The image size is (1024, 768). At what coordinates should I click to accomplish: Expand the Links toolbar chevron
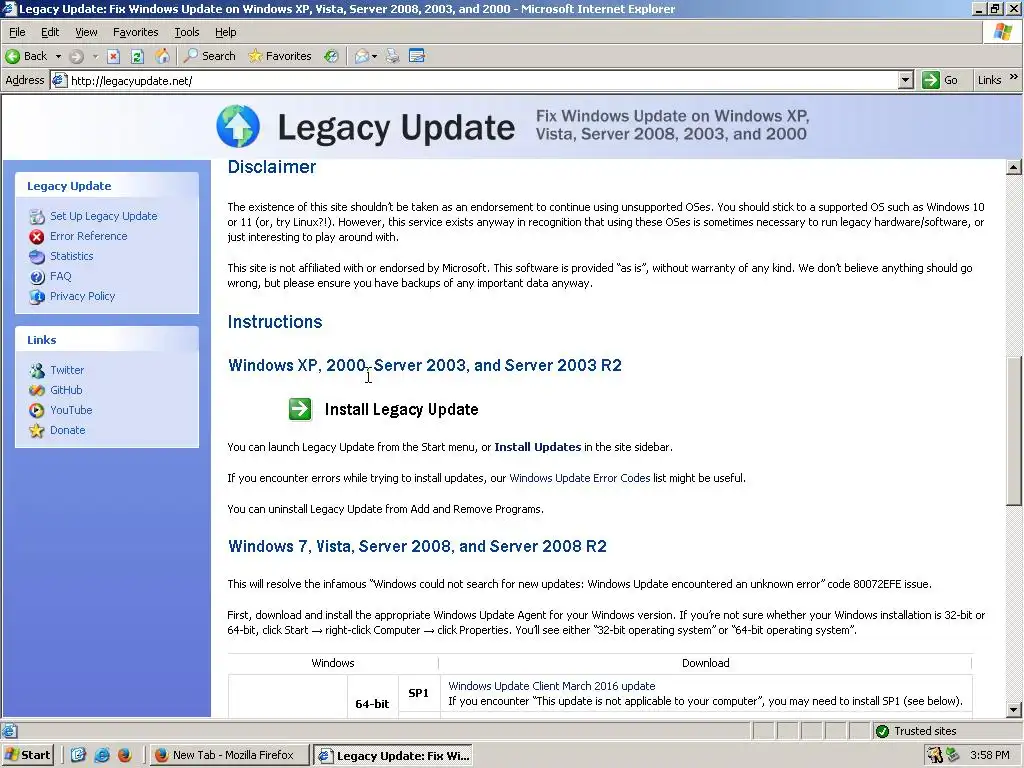(x=1014, y=77)
